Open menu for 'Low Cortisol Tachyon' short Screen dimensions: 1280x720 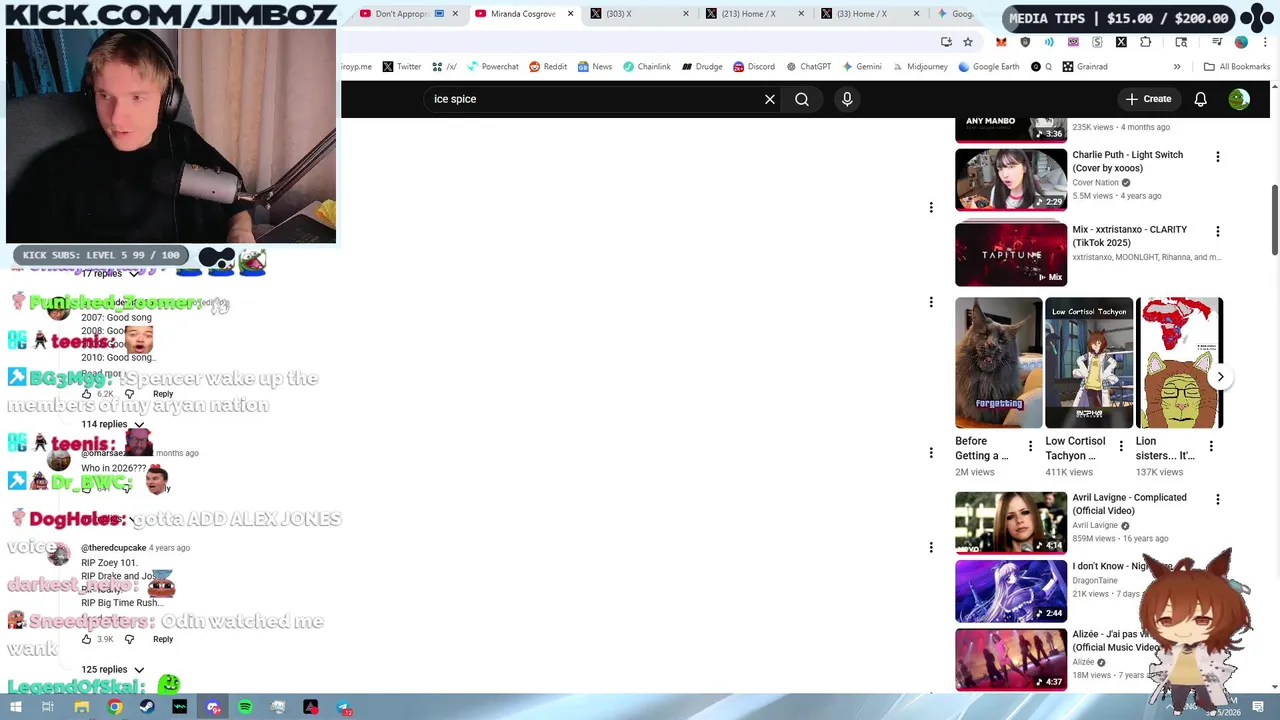click(1120, 446)
